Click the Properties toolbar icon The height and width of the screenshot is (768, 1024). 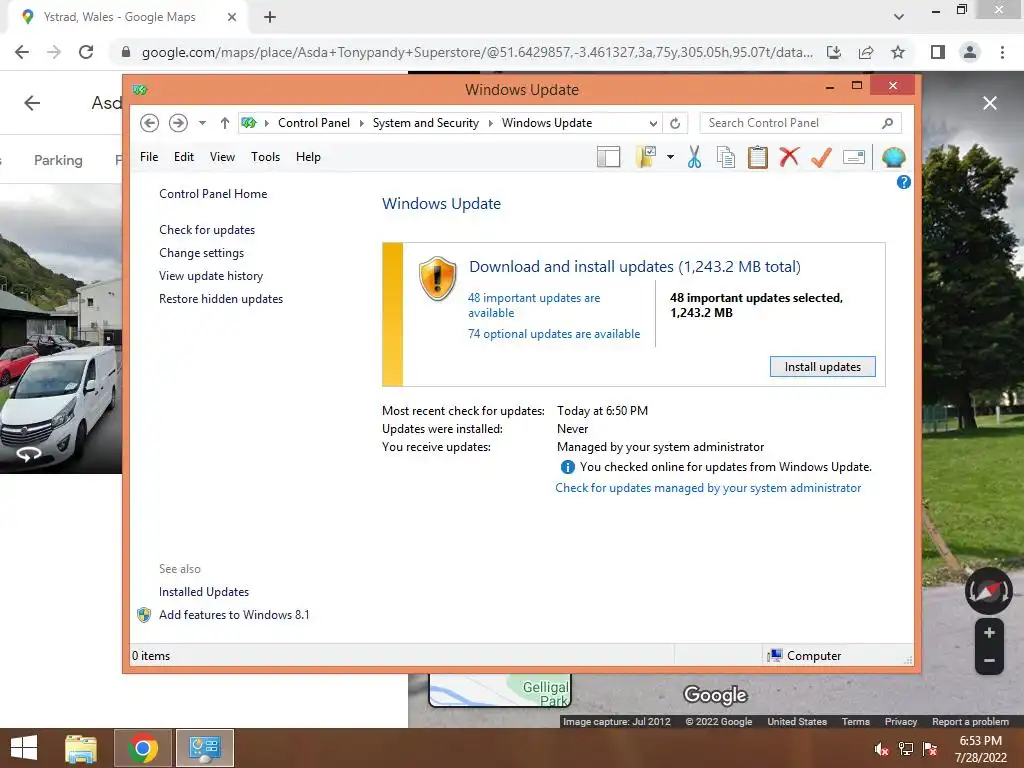(854, 157)
